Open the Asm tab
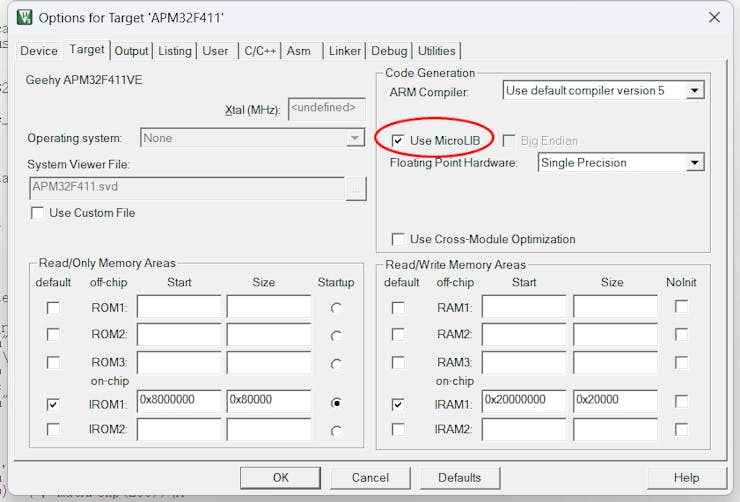The height and width of the screenshot is (502, 740). [299, 51]
